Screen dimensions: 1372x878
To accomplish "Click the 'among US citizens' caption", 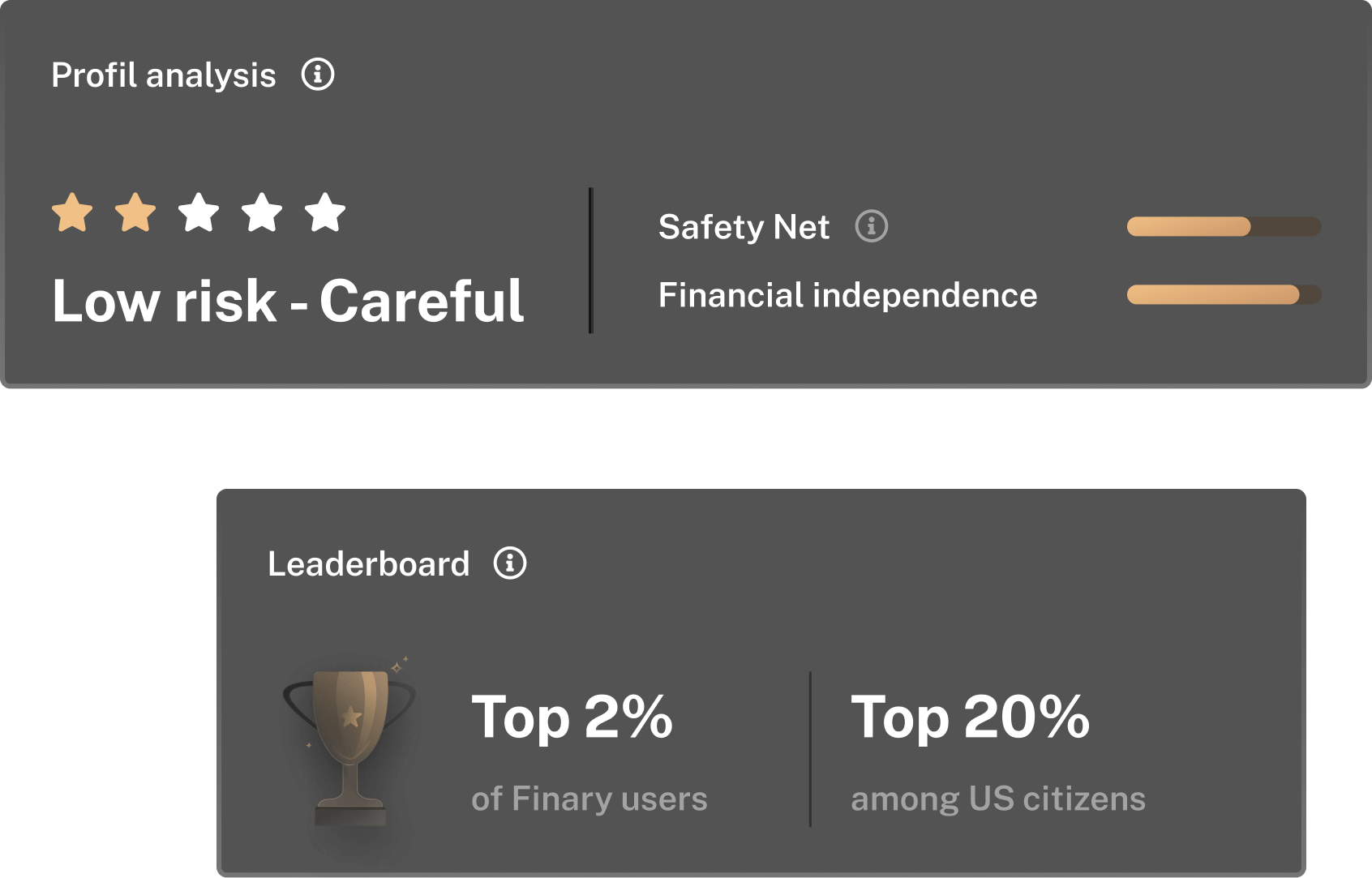I will [x=997, y=799].
